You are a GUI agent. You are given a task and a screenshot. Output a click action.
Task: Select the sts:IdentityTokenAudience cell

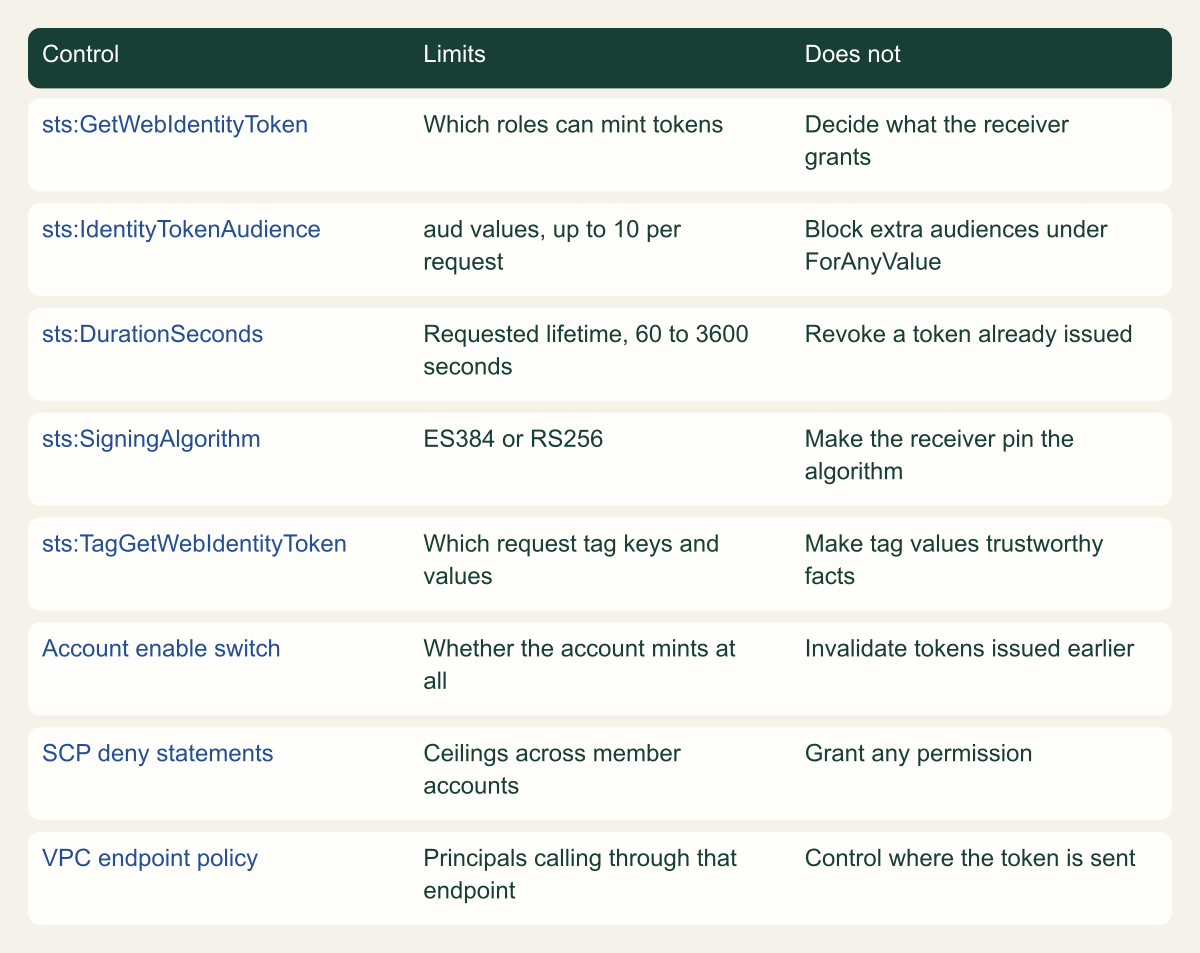182,229
